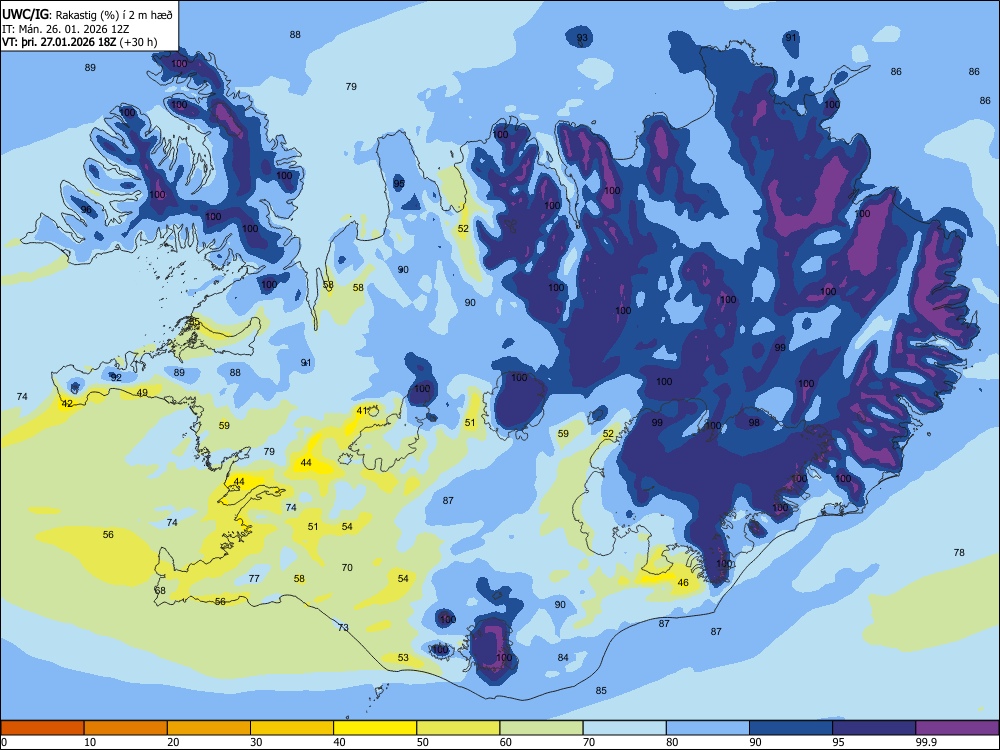Click the map value '77' on the map
The height and width of the screenshot is (750, 1000).
254,578
